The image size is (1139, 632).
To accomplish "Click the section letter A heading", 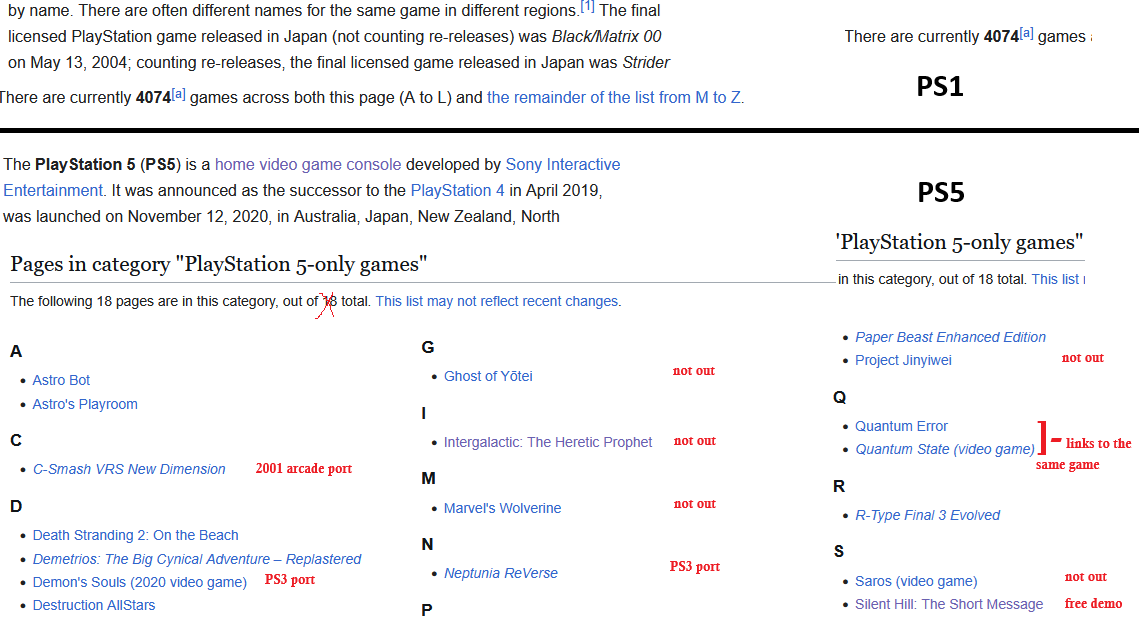I will pos(16,352).
